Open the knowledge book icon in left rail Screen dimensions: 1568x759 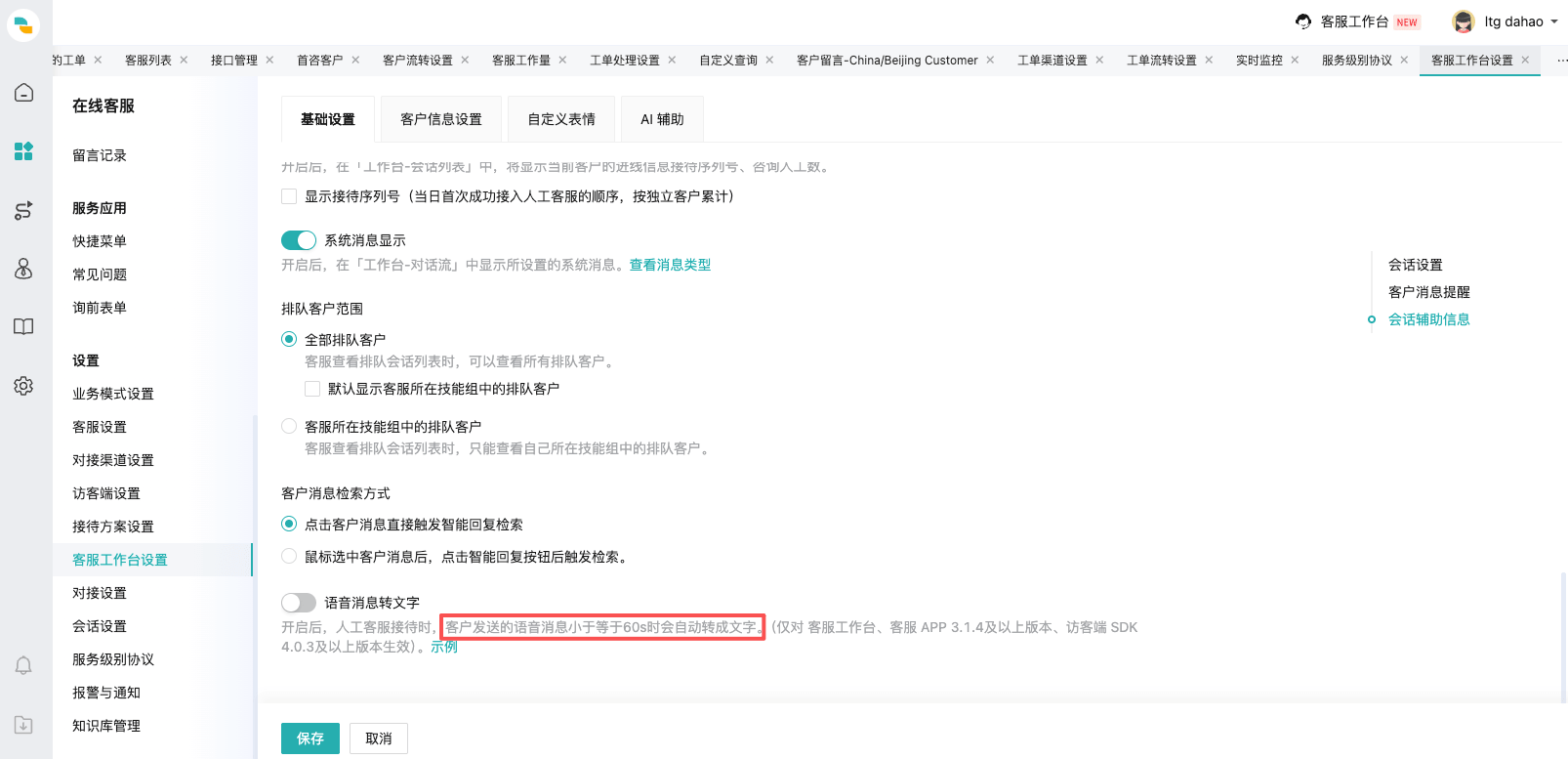coord(23,327)
